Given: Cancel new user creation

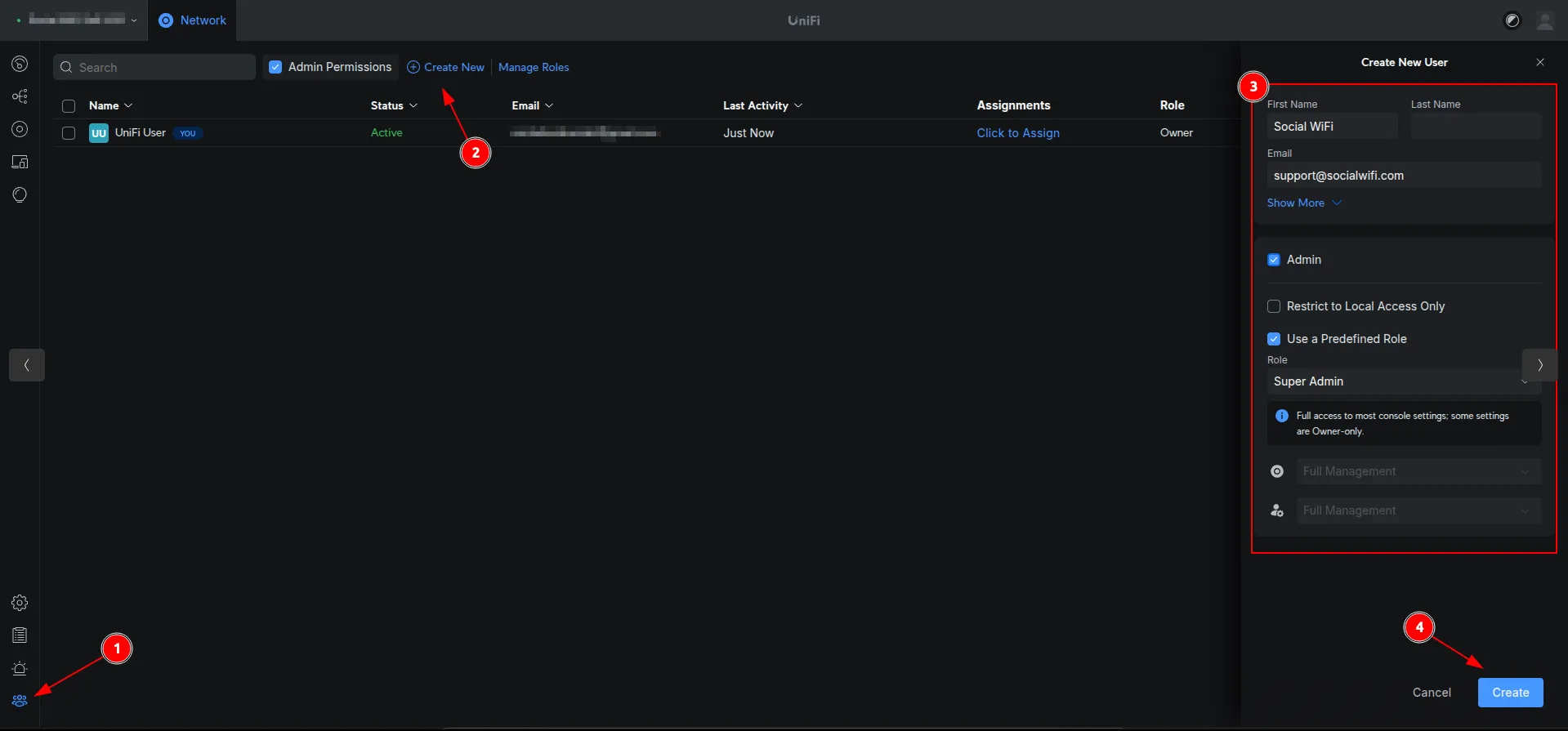Looking at the screenshot, I should pyautogui.click(x=1432, y=693).
